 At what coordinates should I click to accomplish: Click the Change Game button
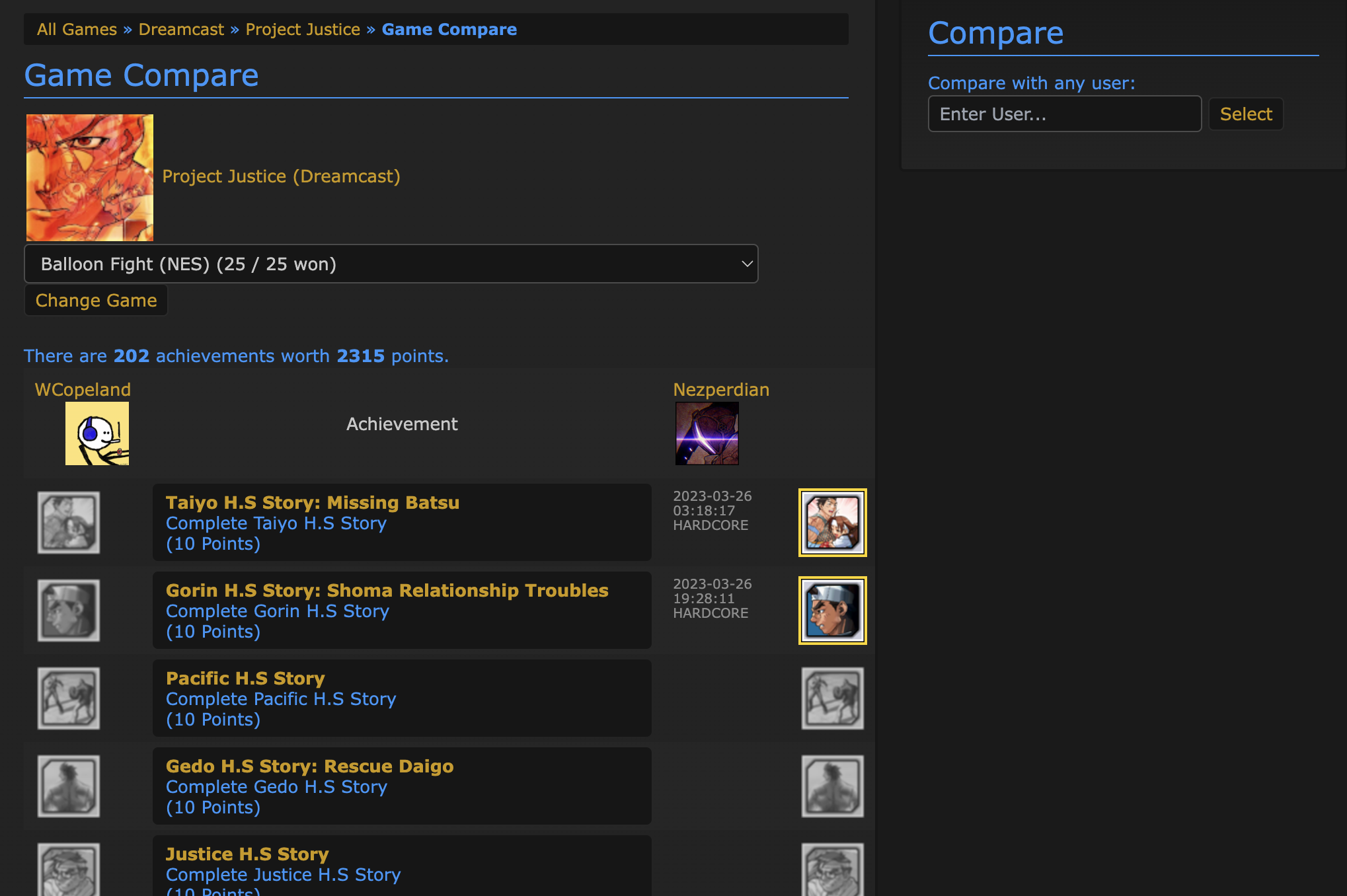96,300
